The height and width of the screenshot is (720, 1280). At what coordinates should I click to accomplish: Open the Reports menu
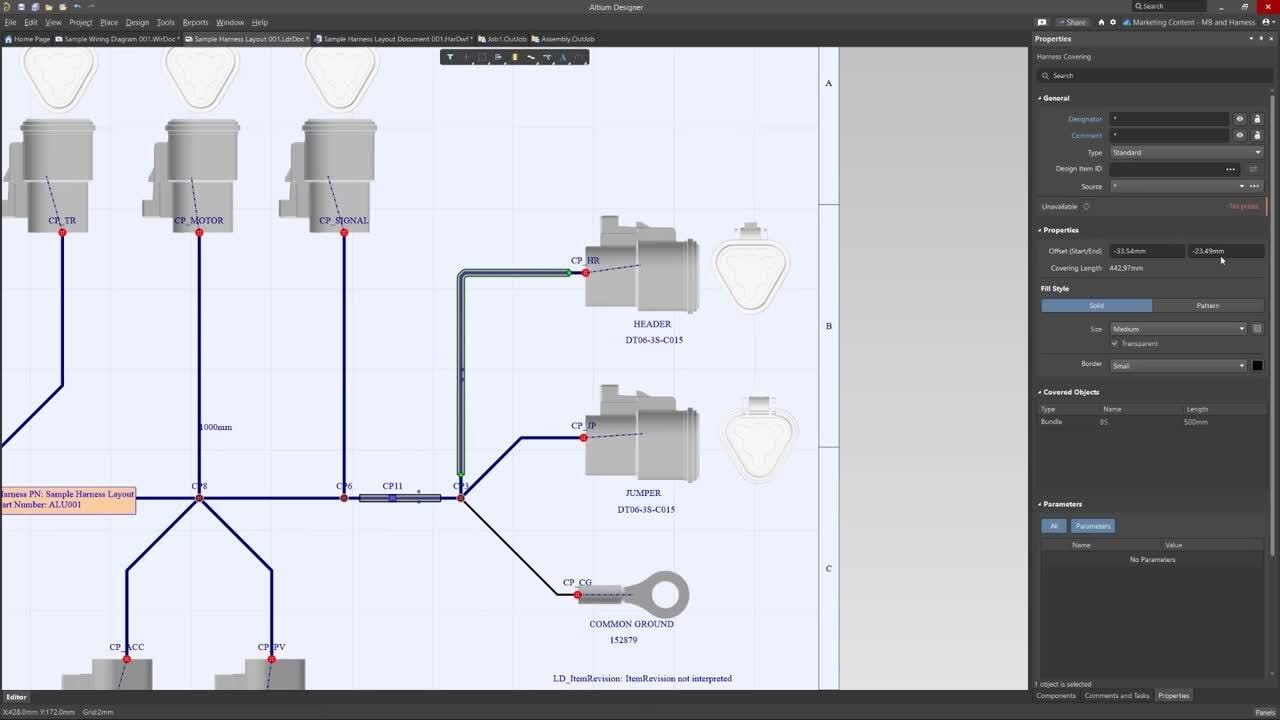click(x=195, y=22)
